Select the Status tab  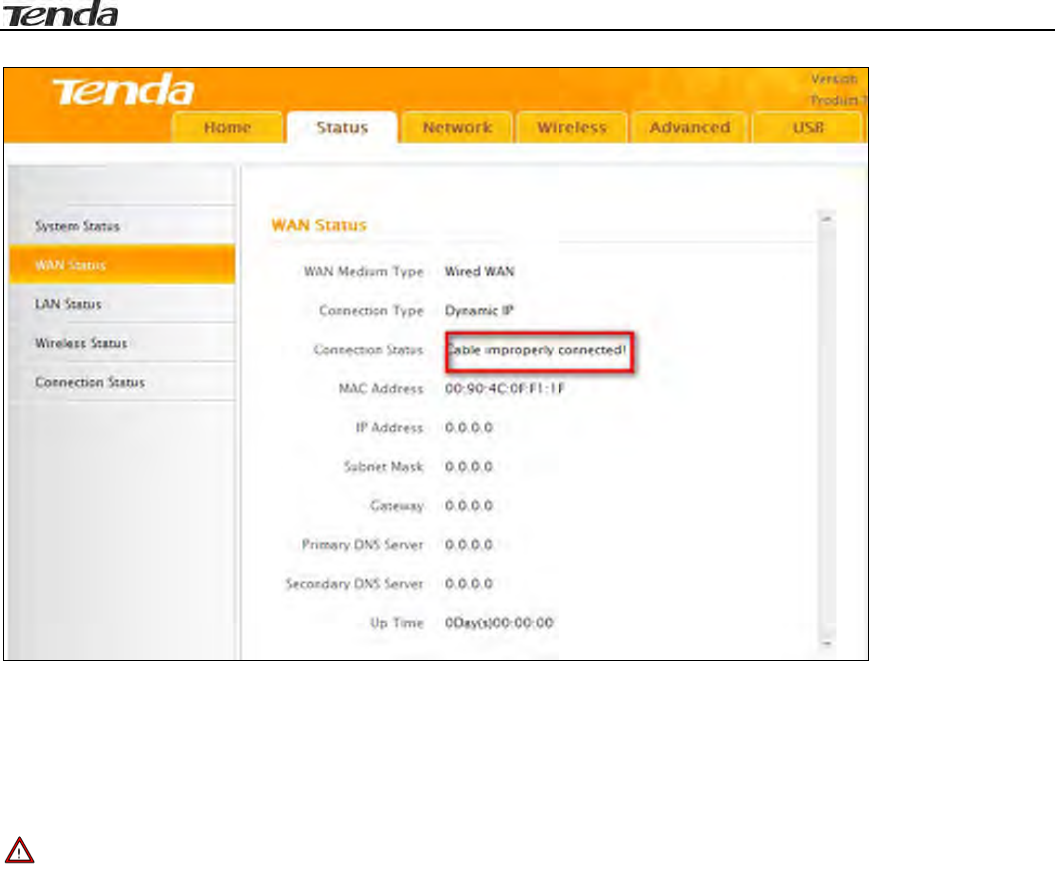(342, 127)
